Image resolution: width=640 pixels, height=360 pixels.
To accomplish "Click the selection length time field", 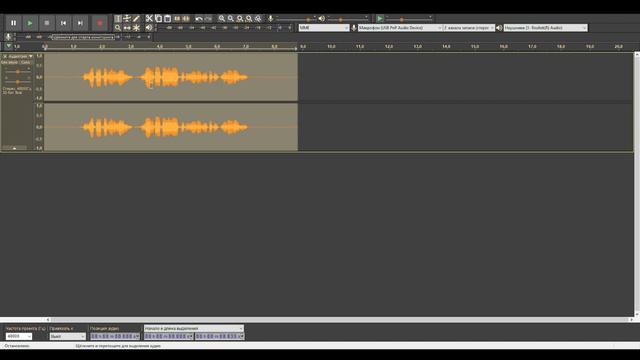I will [220, 336].
